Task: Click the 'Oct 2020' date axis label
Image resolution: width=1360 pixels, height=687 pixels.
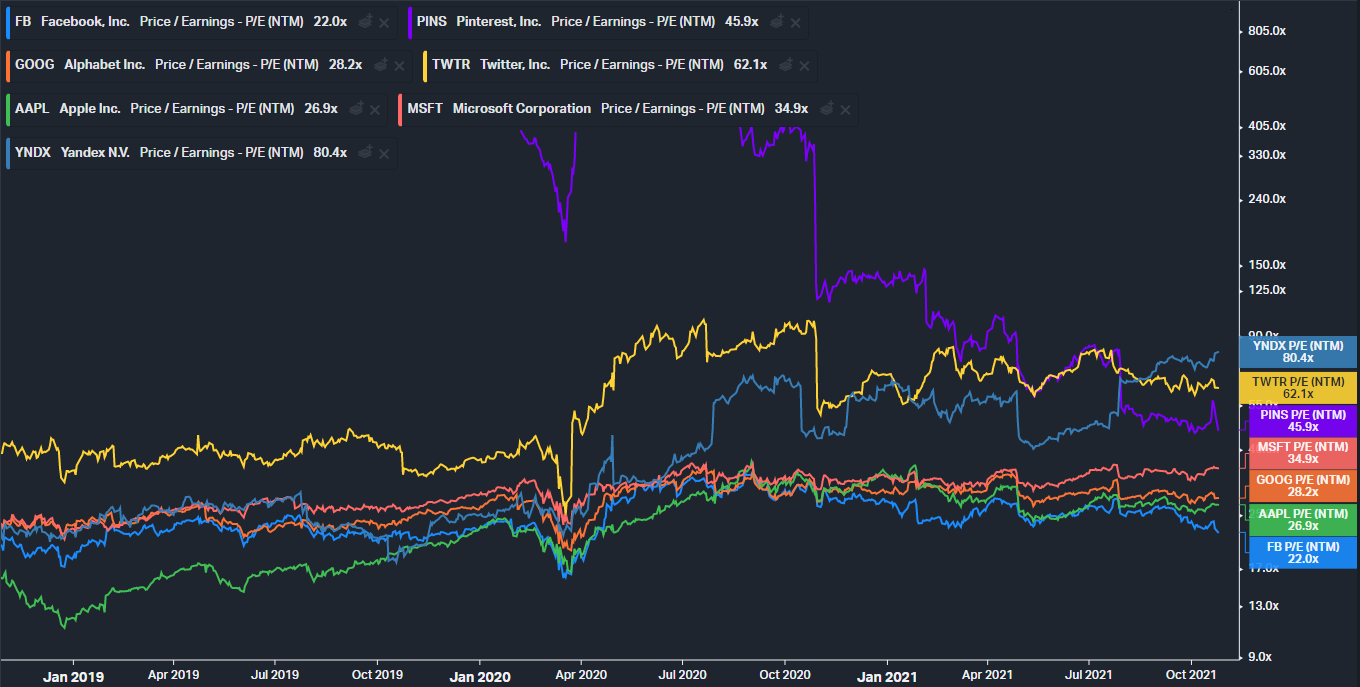Action: point(784,675)
